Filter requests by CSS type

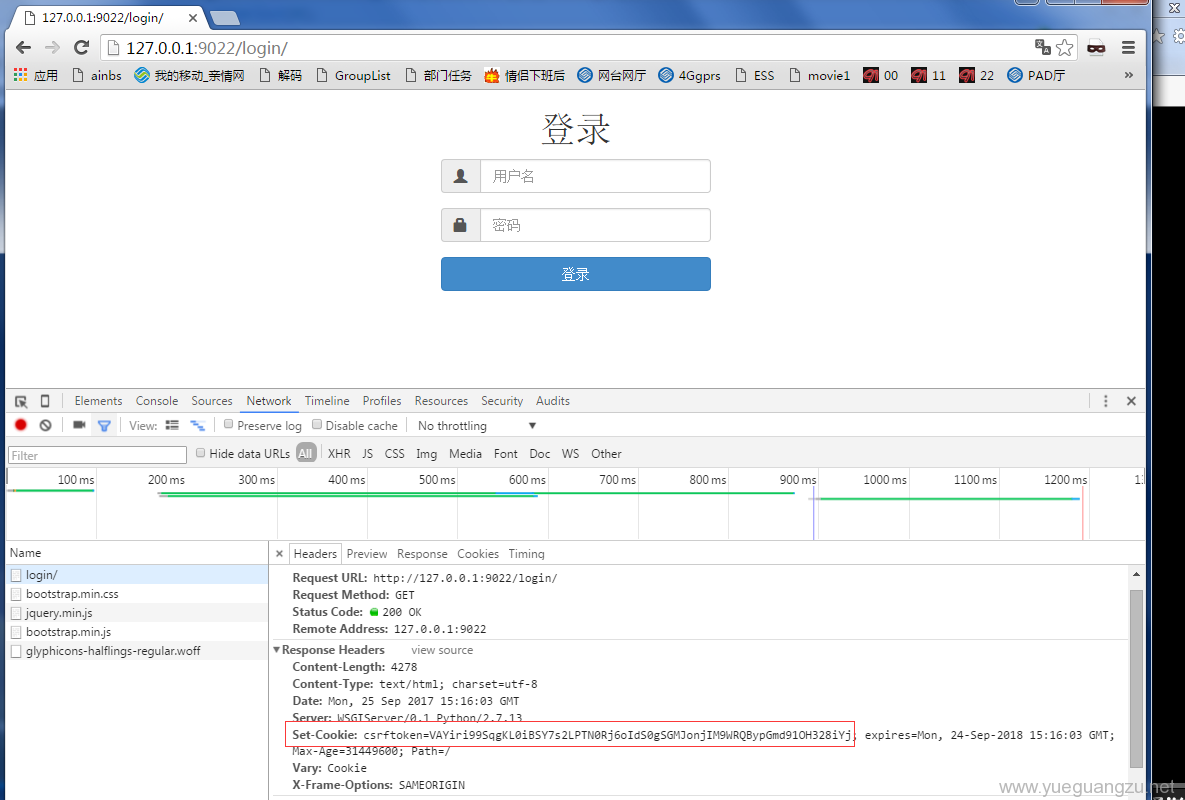(394, 454)
